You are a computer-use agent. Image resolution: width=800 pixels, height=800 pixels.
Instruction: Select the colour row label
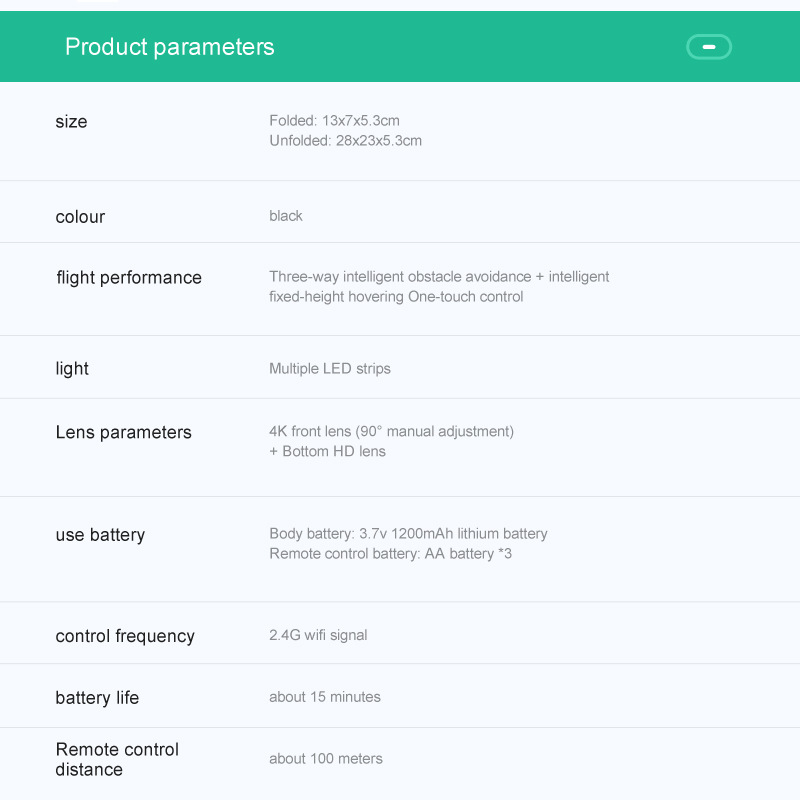coord(80,217)
